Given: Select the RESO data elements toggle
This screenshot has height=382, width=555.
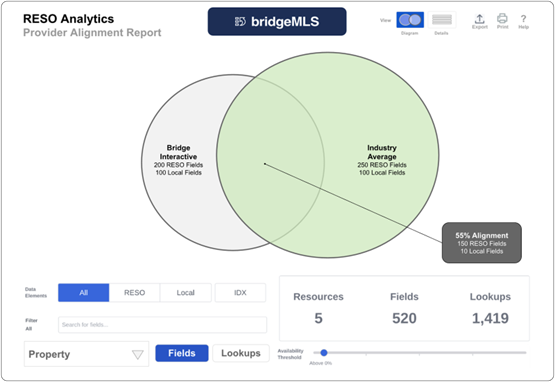Looking at the screenshot, I should 135,293.
